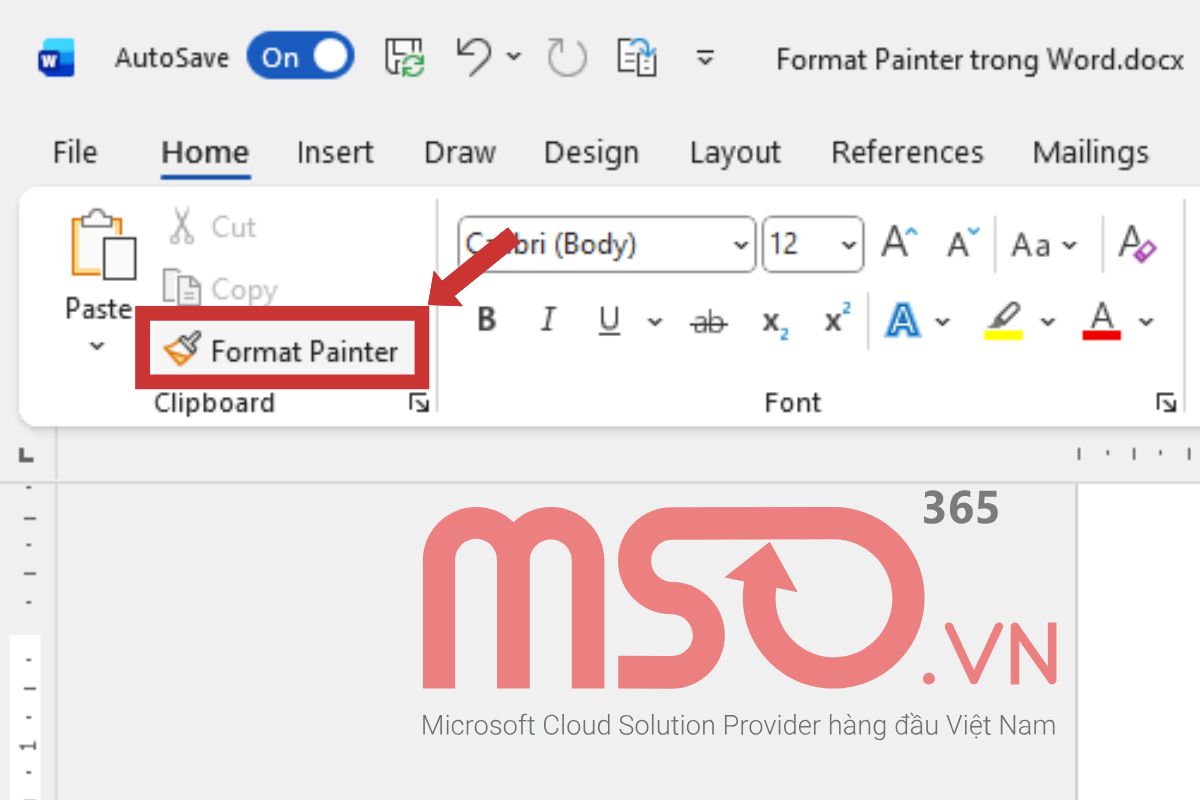Click the Cut button
The height and width of the screenshot is (800, 1200).
tap(212, 227)
